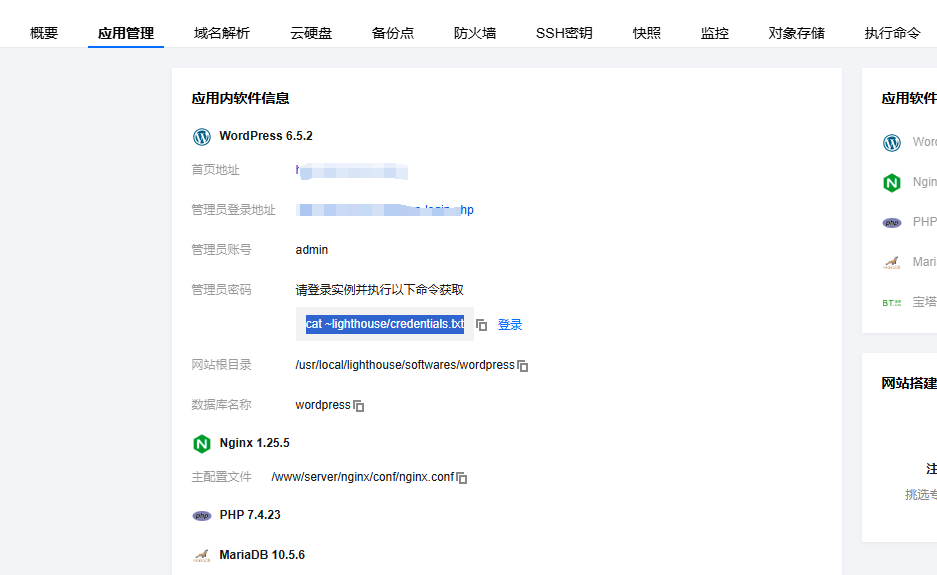Click the highlighted cat ~lighthouse/credentials.txt command
The height and width of the screenshot is (575, 937).
385,324
